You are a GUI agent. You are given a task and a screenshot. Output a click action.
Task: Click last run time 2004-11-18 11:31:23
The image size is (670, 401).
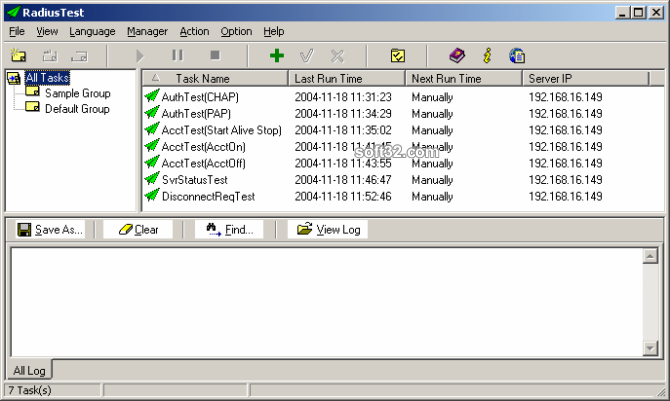[x=343, y=97]
